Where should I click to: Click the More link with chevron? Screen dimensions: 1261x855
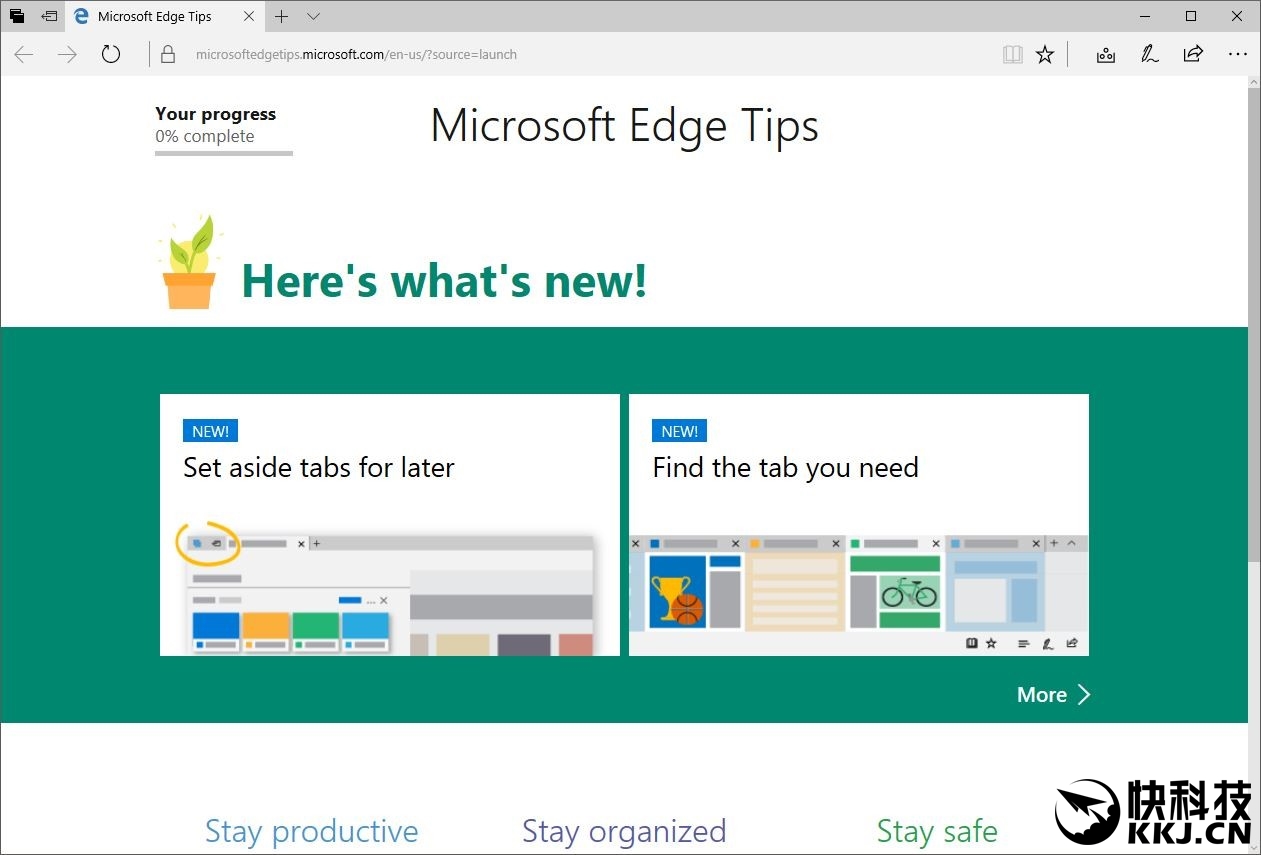click(x=1053, y=694)
